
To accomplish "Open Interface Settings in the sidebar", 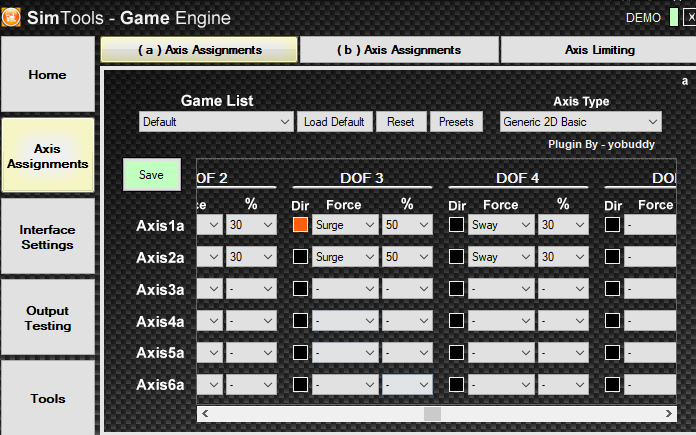I will click(x=47, y=237).
